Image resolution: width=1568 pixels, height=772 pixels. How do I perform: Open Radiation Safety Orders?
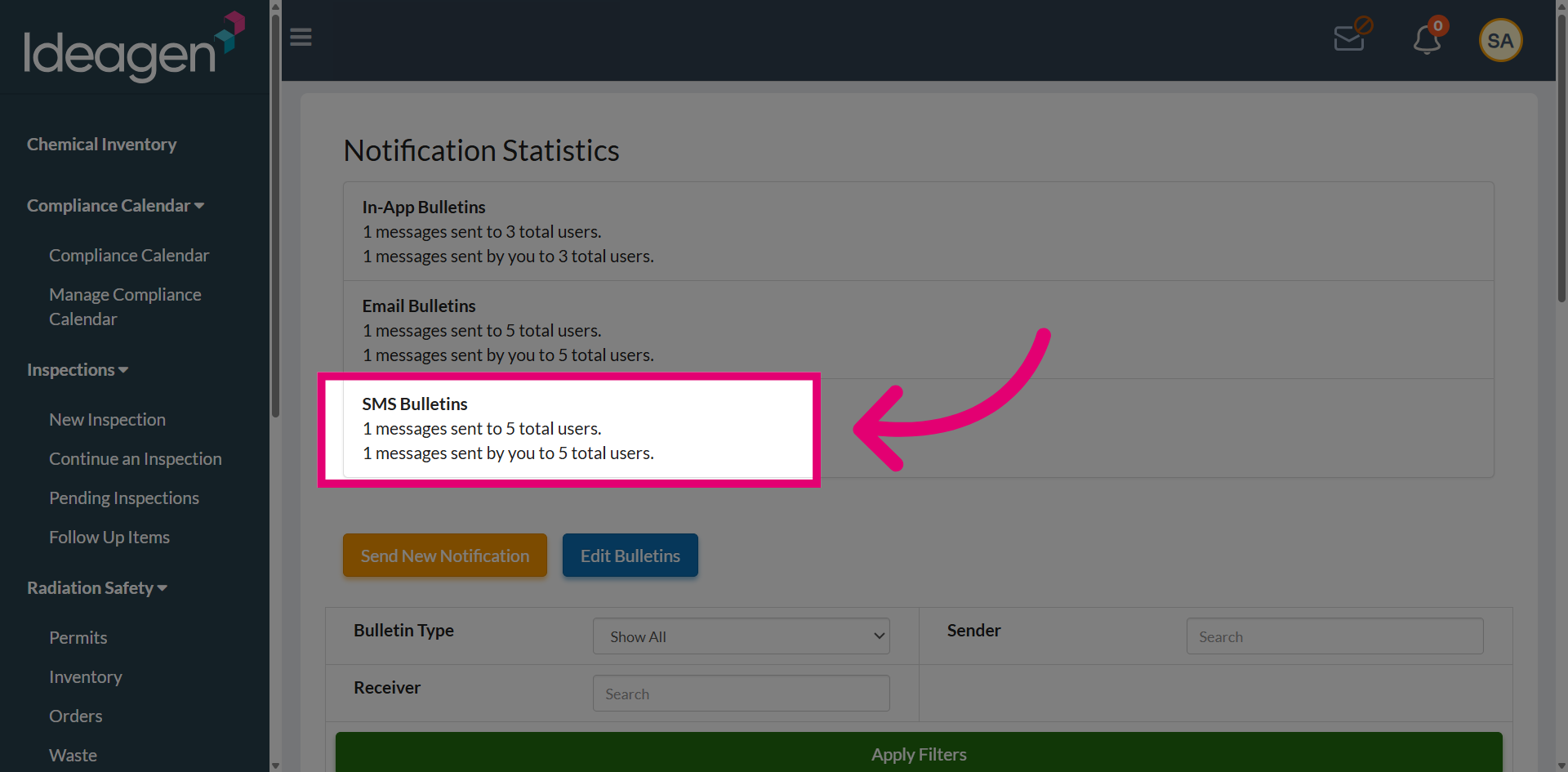[76, 716]
